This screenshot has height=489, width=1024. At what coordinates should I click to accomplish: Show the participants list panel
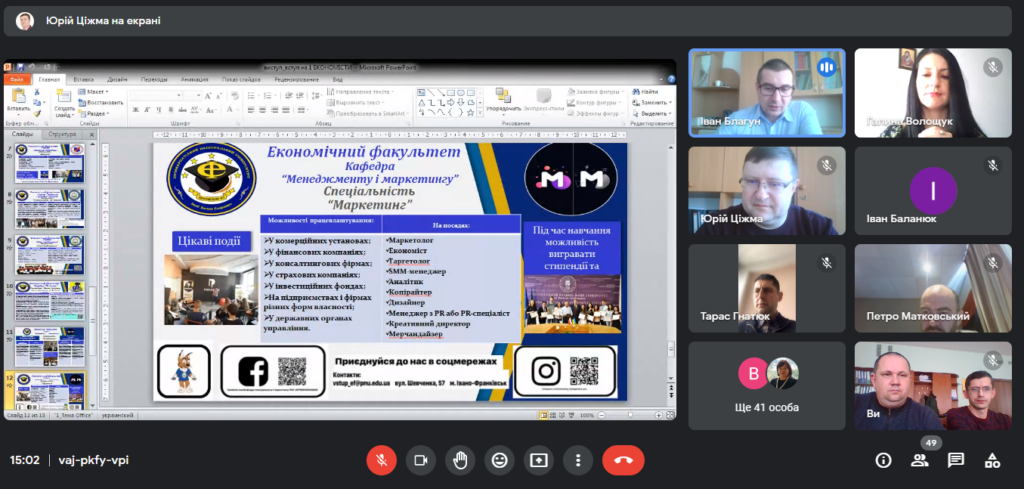pyautogui.click(x=919, y=460)
